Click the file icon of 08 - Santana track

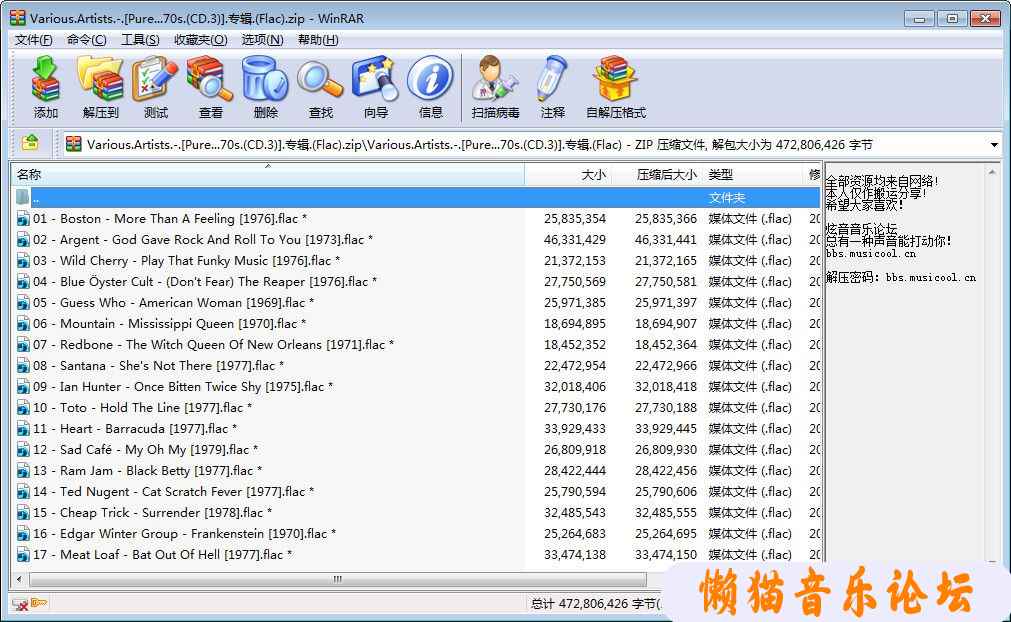pyautogui.click(x=23, y=366)
